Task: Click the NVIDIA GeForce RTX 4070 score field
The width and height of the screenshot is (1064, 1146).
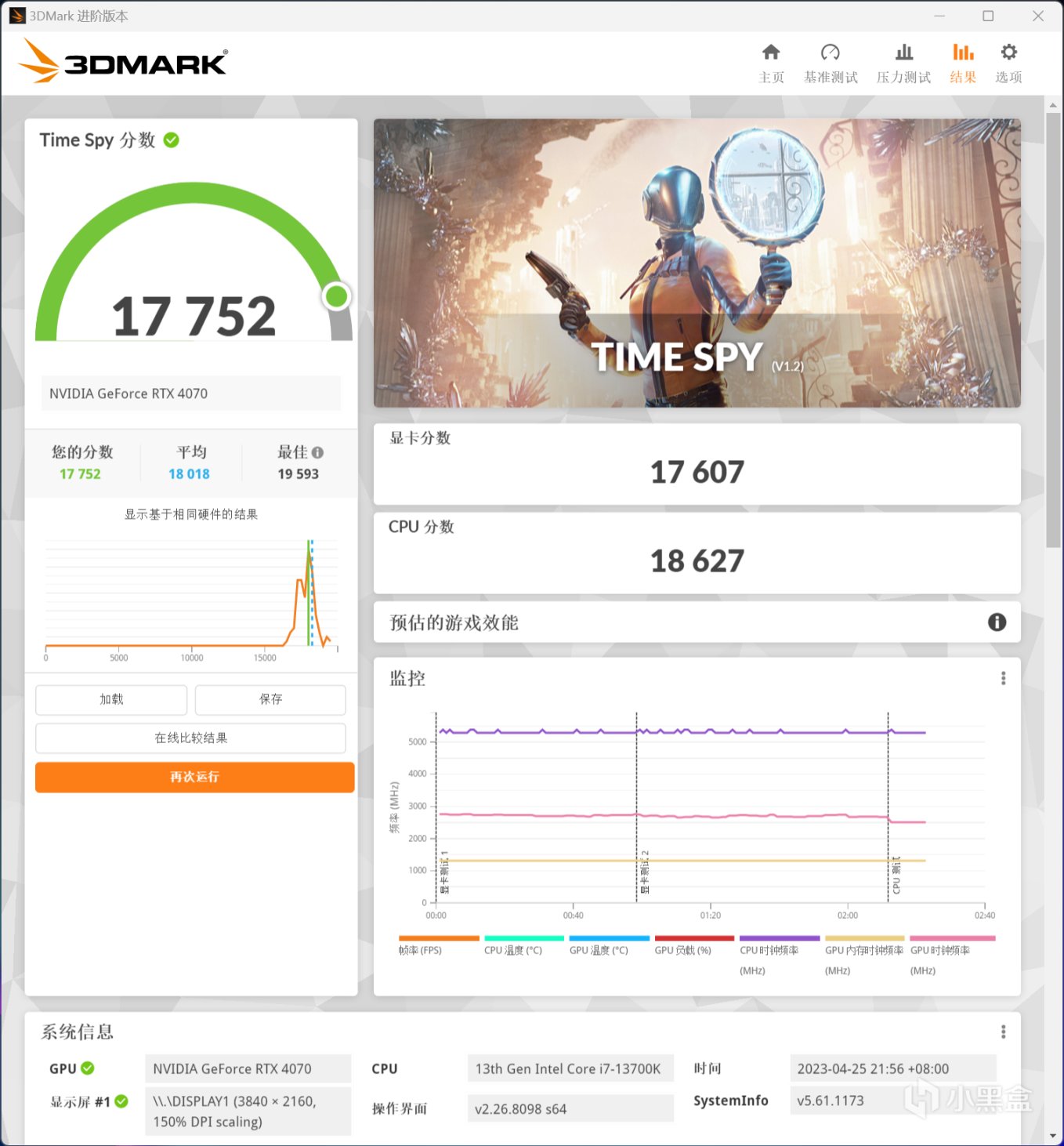Action: [x=190, y=393]
